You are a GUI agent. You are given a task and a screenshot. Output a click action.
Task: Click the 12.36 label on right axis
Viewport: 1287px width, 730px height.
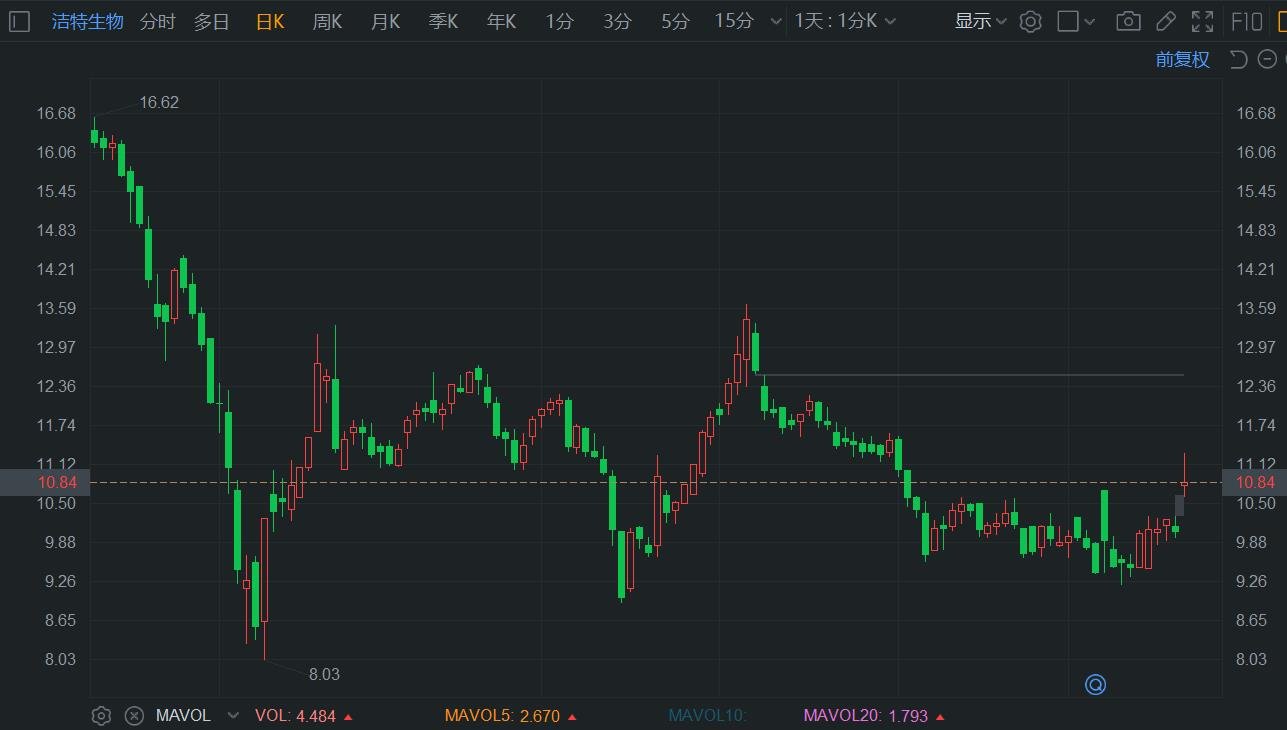pyautogui.click(x=1256, y=386)
